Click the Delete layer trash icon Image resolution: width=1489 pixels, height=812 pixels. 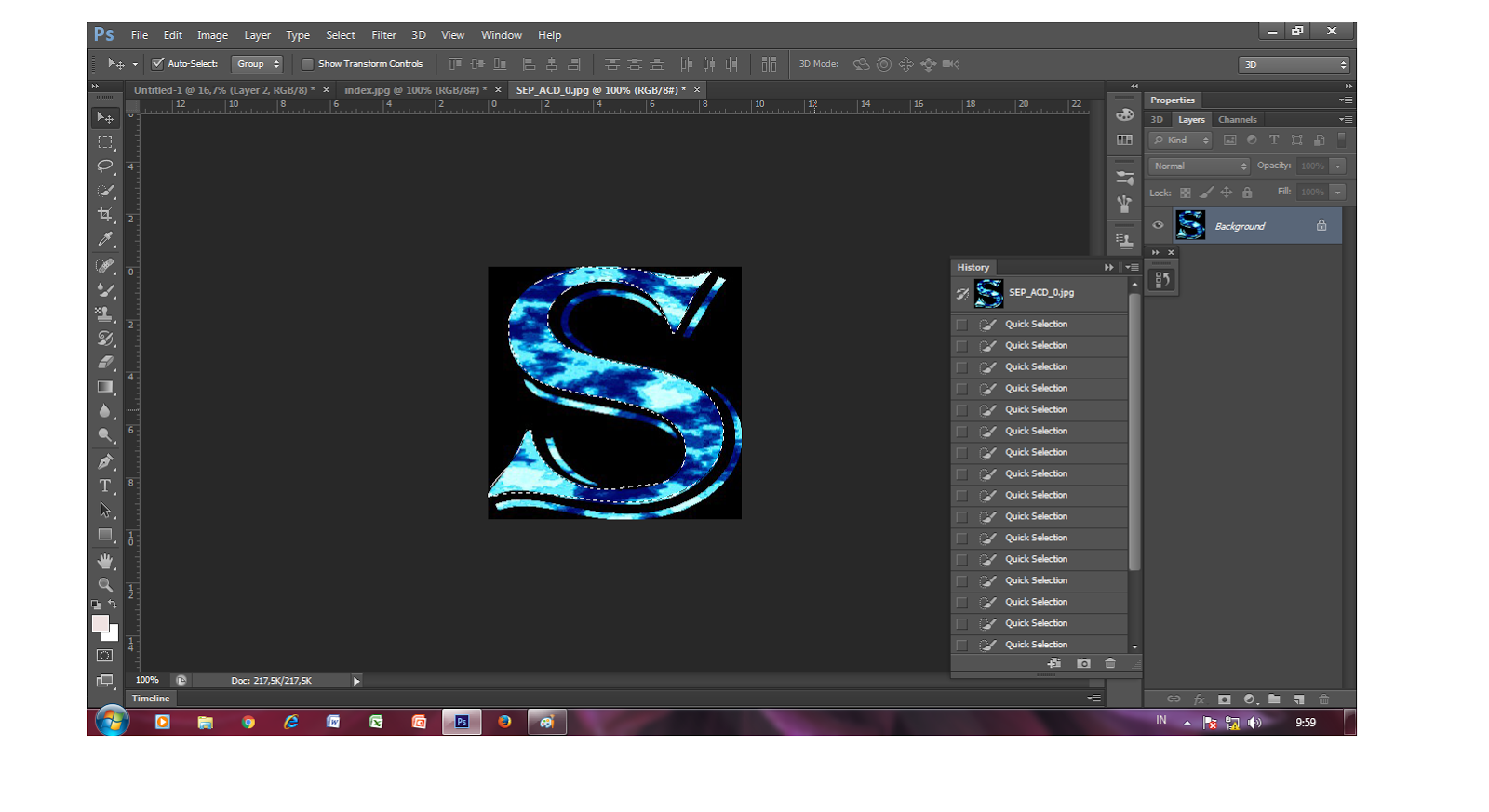[x=1324, y=699]
